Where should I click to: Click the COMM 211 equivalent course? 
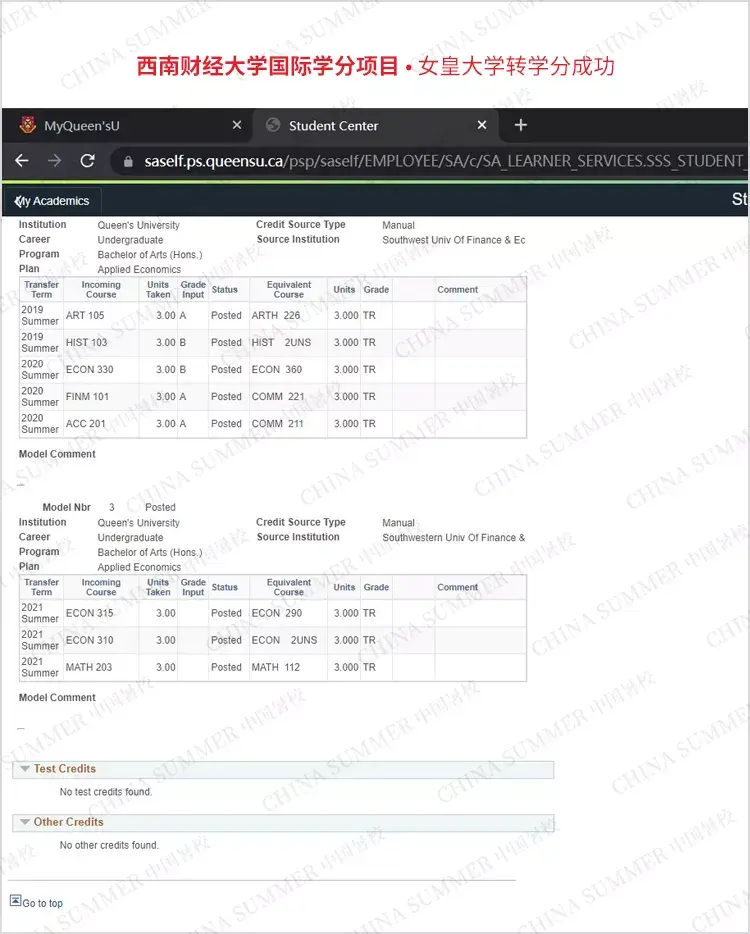click(277, 424)
